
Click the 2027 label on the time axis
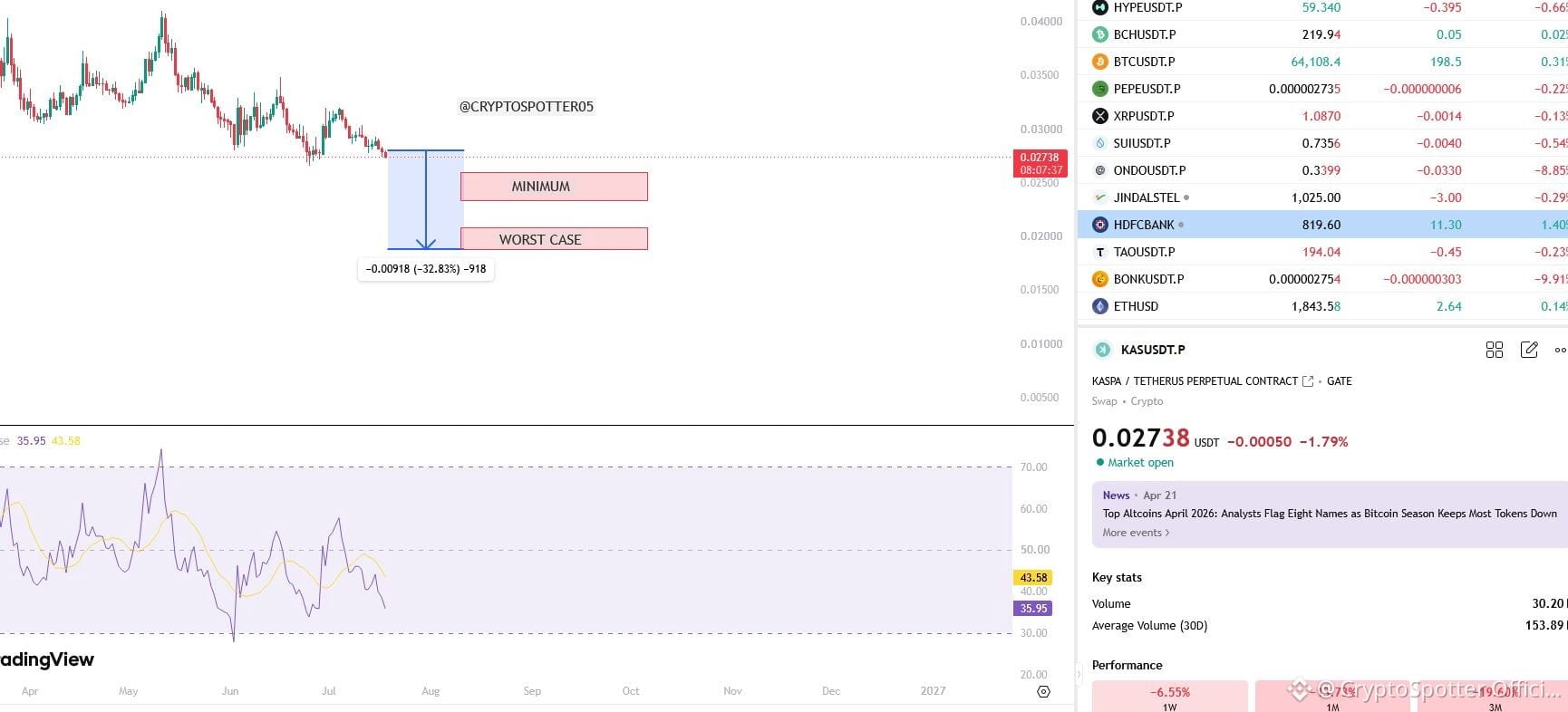[x=933, y=691]
